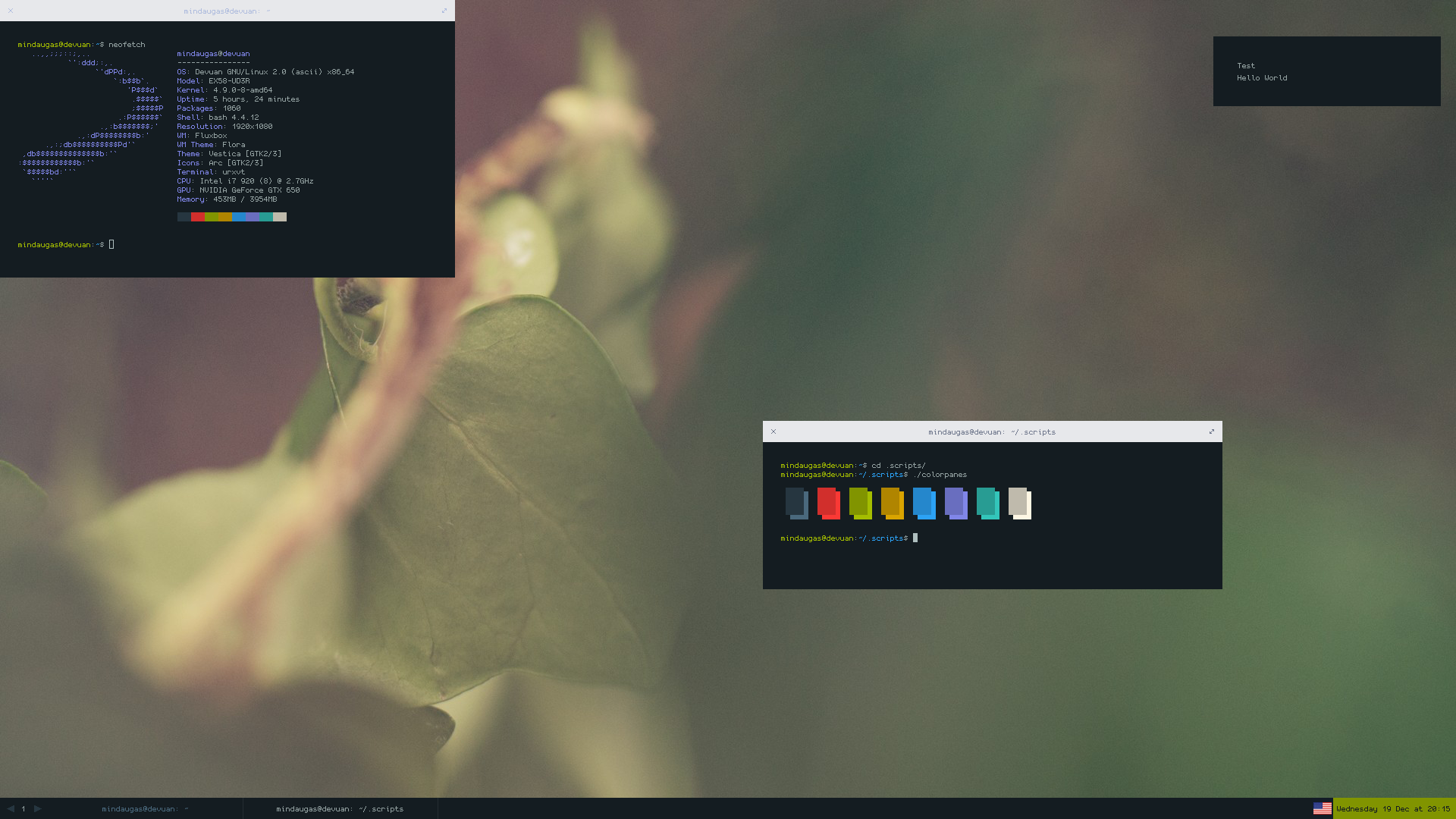The height and width of the screenshot is (819, 1456).
Task: Click the ~/.scripts terminal title bar
Action: tap(992, 431)
